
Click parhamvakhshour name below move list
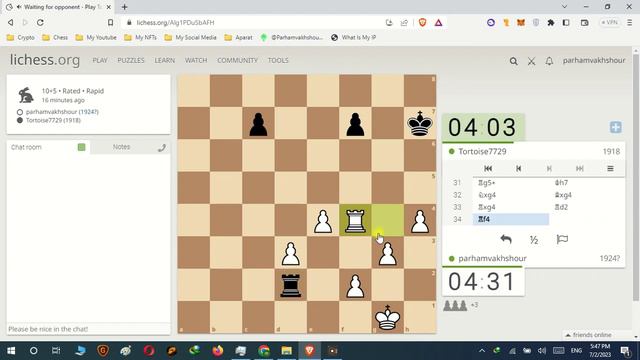click(492, 258)
